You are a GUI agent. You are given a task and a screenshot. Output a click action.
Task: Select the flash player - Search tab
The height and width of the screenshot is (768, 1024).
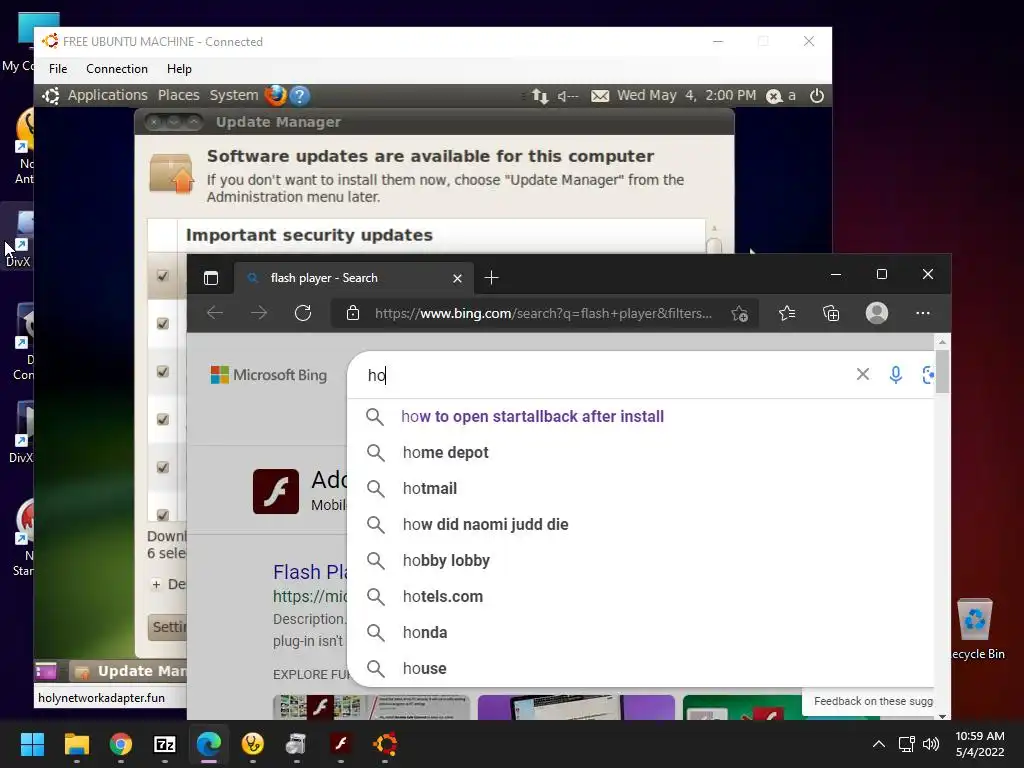tap(353, 278)
